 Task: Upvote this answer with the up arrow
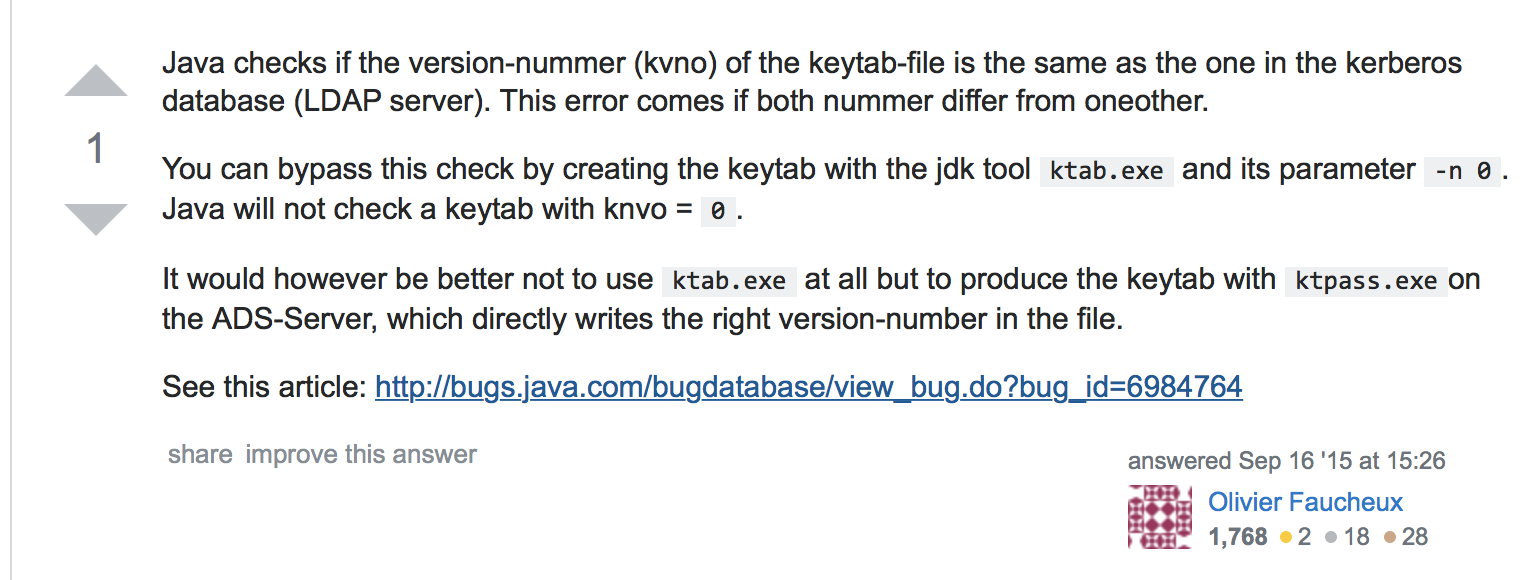[x=96, y=80]
